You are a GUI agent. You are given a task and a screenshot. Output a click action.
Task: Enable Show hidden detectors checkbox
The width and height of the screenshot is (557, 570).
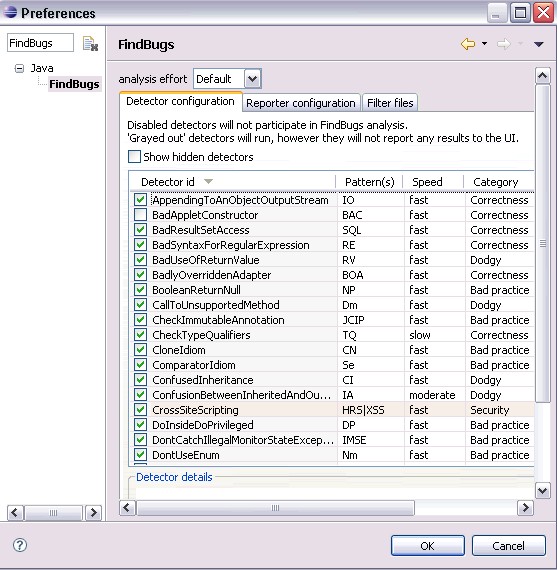click(x=134, y=157)
